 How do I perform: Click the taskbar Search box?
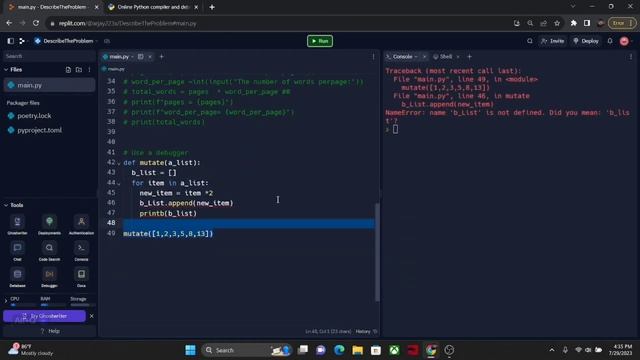(247, 350)
